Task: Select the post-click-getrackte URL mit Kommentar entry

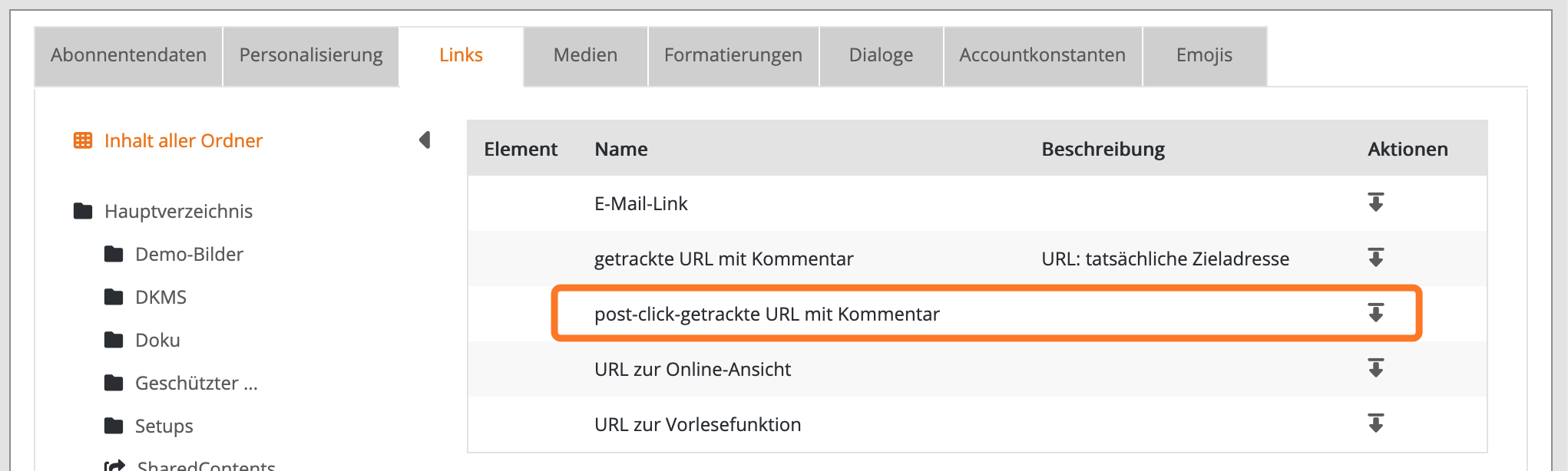Action: click(766, 314)
